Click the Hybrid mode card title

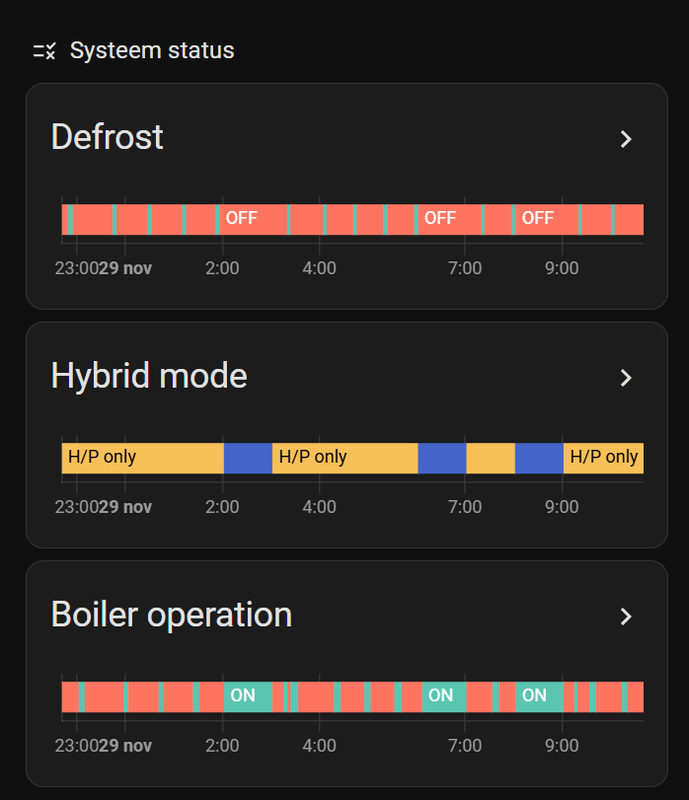[149, 376]
